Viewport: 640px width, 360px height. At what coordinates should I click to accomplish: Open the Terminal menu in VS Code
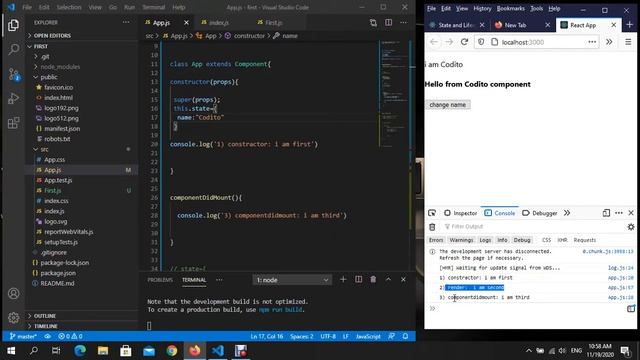(x=153, y=7)
